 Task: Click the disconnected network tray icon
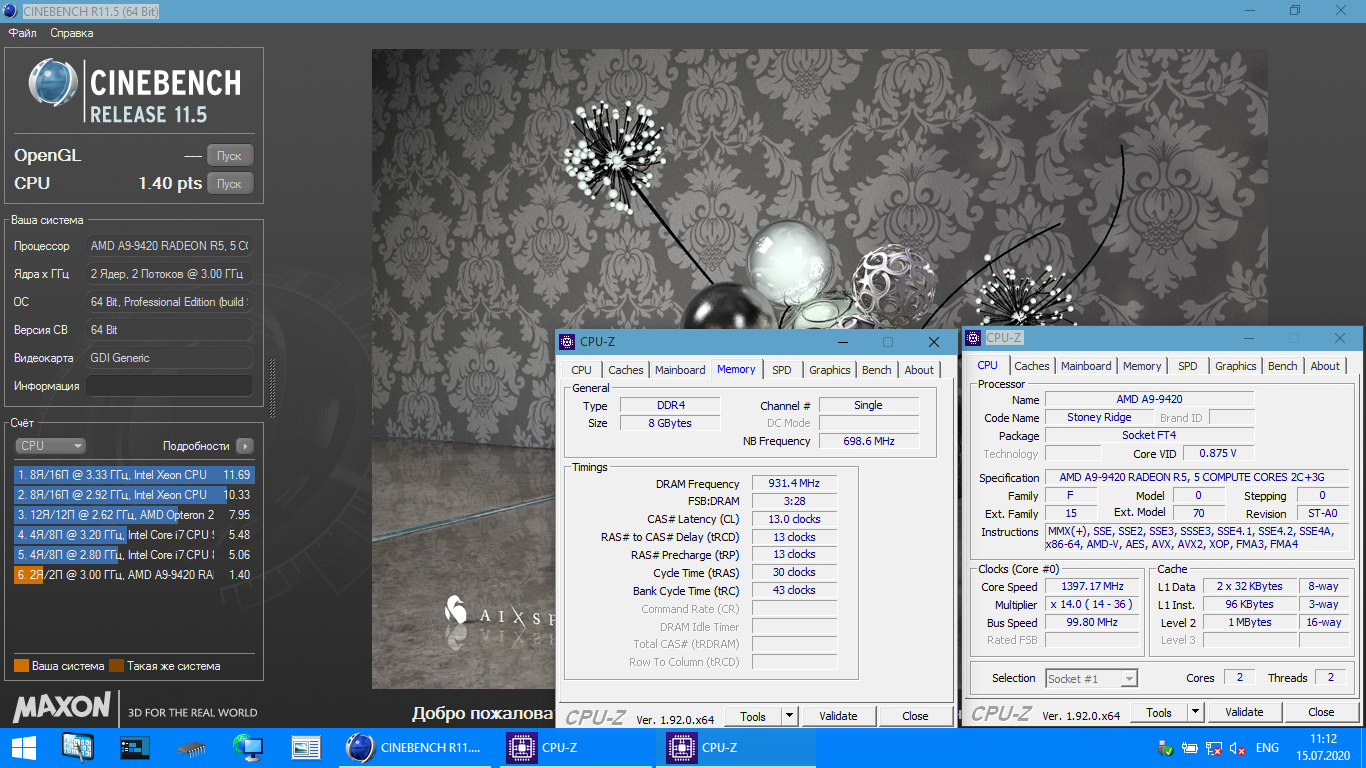(x=1214, y=748)
